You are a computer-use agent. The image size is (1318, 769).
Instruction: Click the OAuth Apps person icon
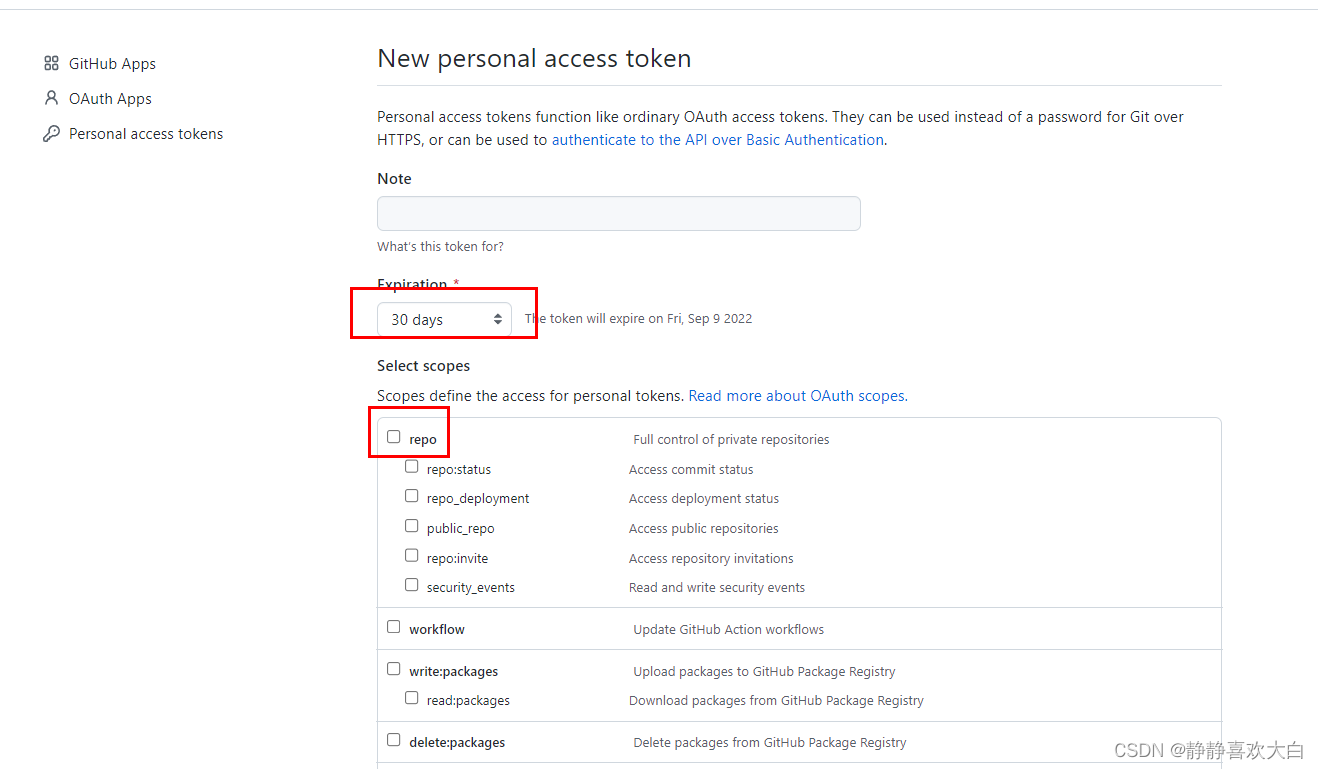click(x=52, y=98)
